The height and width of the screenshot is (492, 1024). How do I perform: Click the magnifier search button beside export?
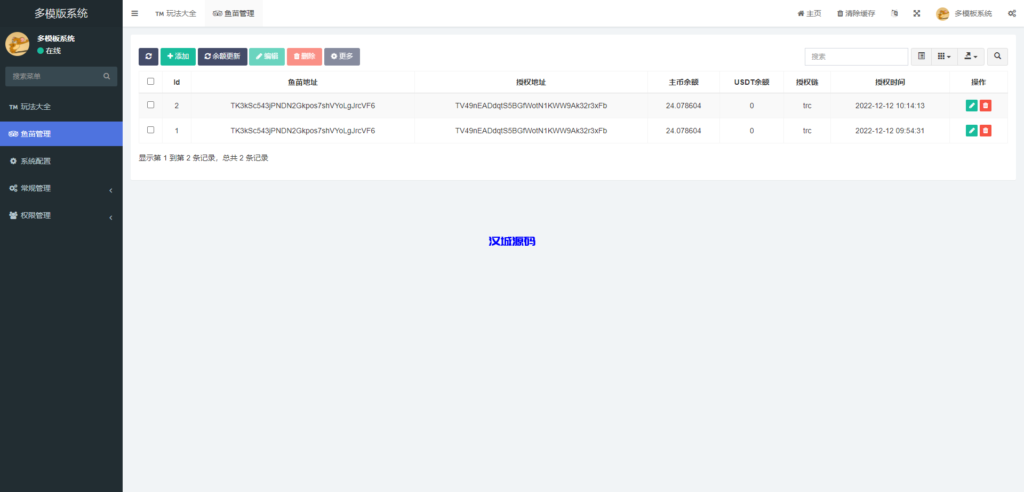[998, 57]
